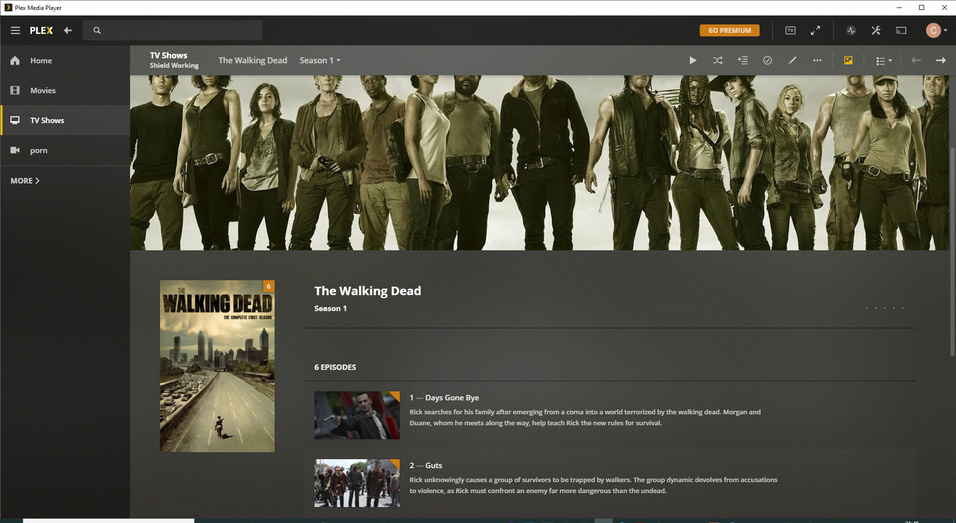Select TV Shows in the sidebar

[x=65, y=120]
